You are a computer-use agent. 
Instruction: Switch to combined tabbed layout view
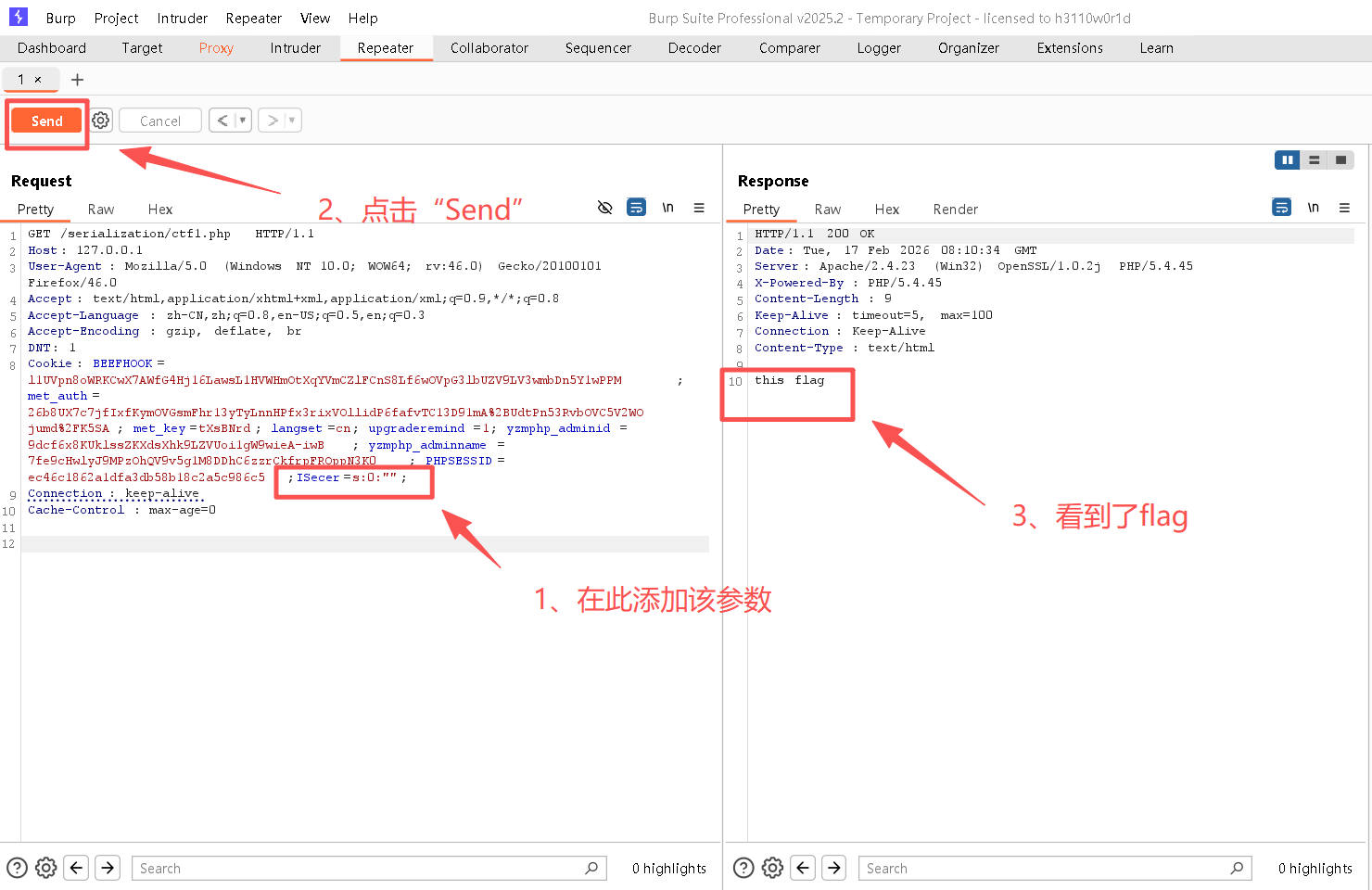(1341, 160)
